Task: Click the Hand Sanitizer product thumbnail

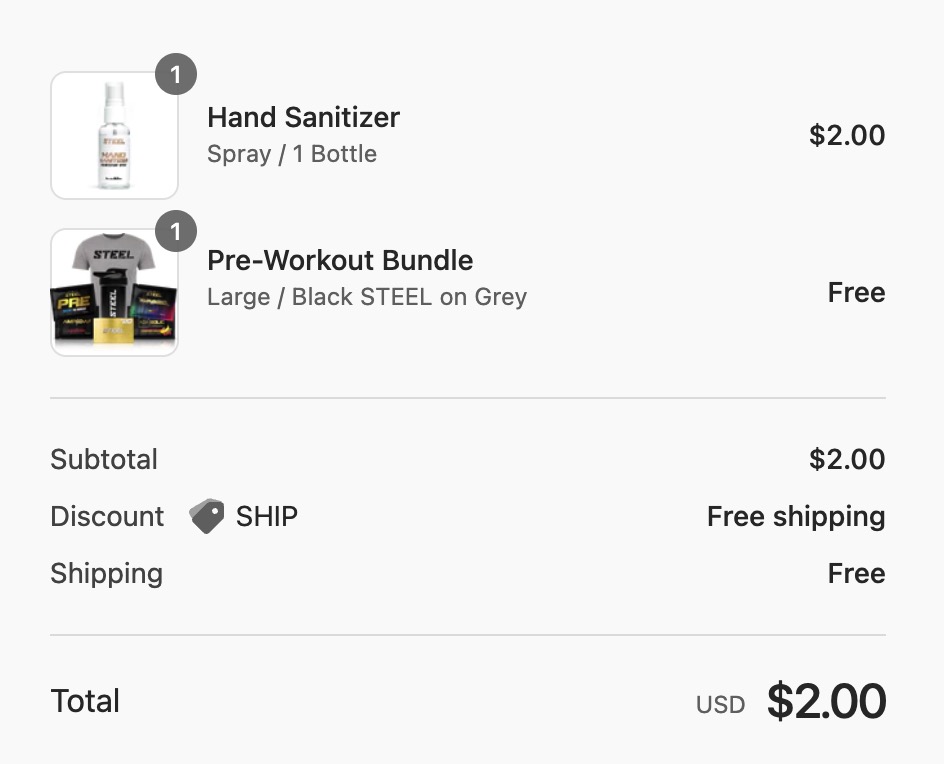Action: 114,136
